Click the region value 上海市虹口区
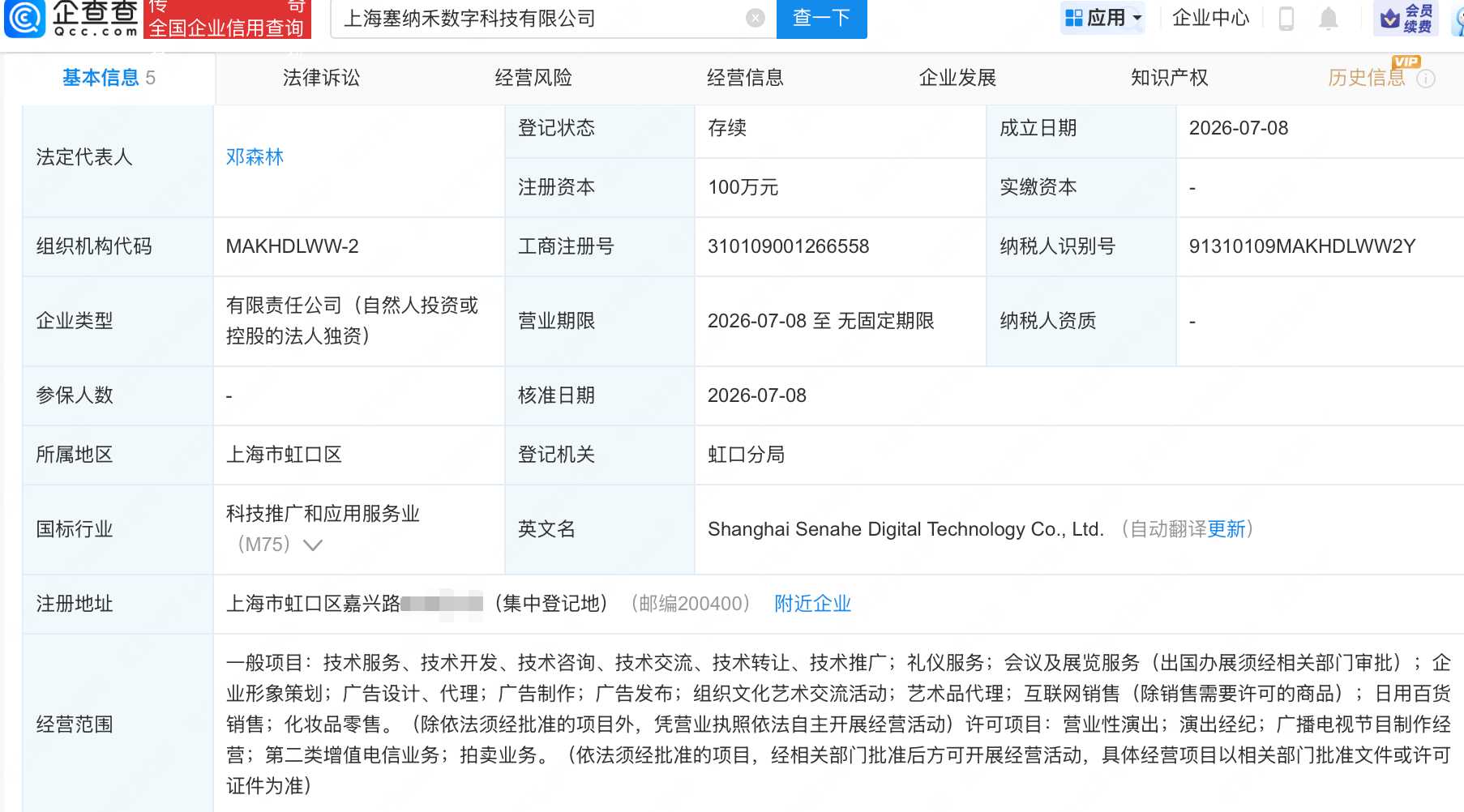1464x812 pixels. (x=284, y=455)
